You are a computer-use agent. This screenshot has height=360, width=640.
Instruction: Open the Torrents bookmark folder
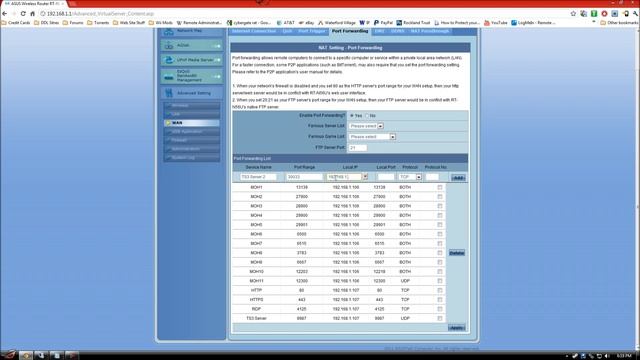(x=98, y=23)
